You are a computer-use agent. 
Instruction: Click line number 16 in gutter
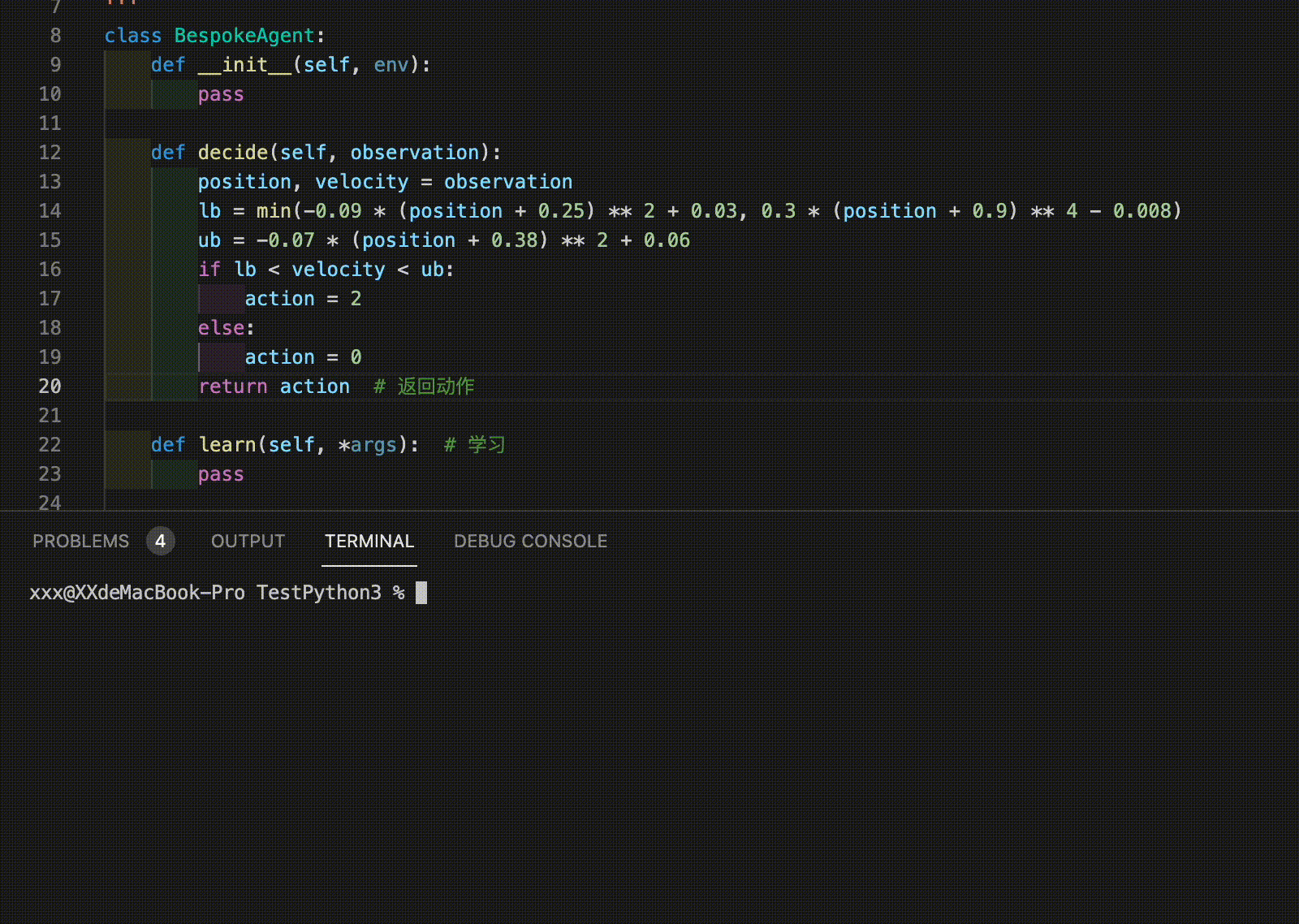click(50, 270)
